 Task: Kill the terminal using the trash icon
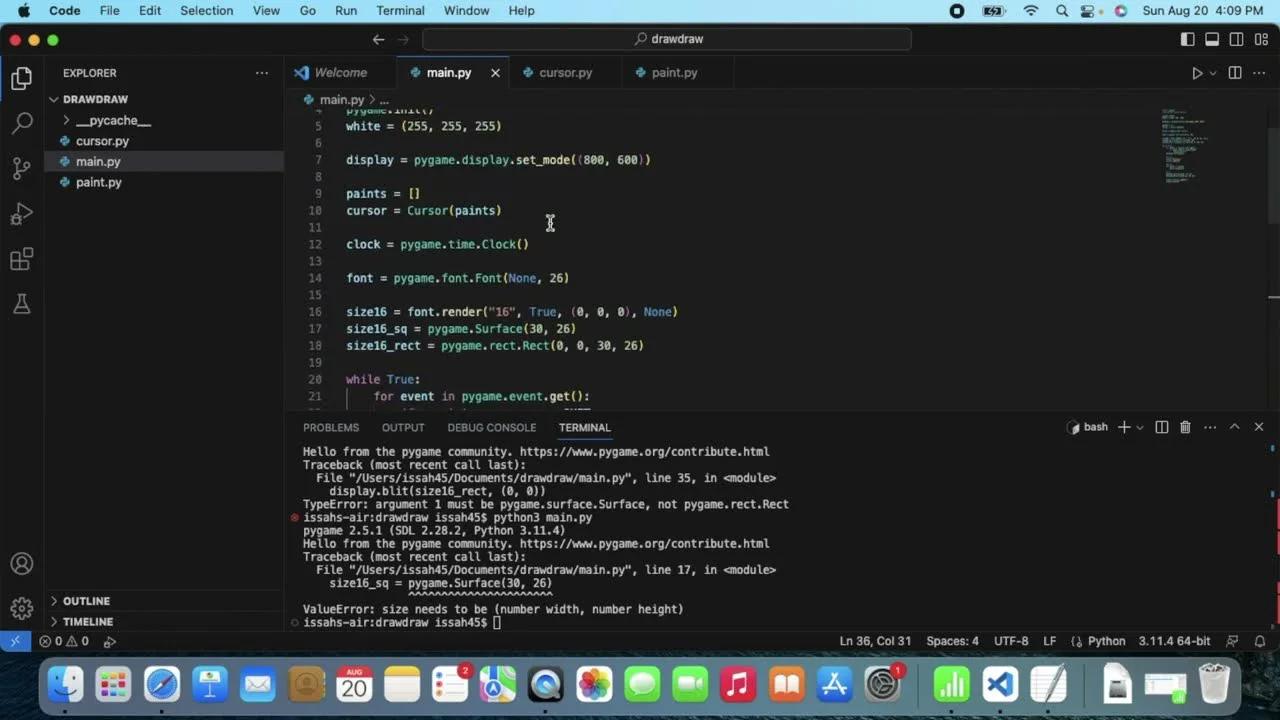click(1185, 427)
